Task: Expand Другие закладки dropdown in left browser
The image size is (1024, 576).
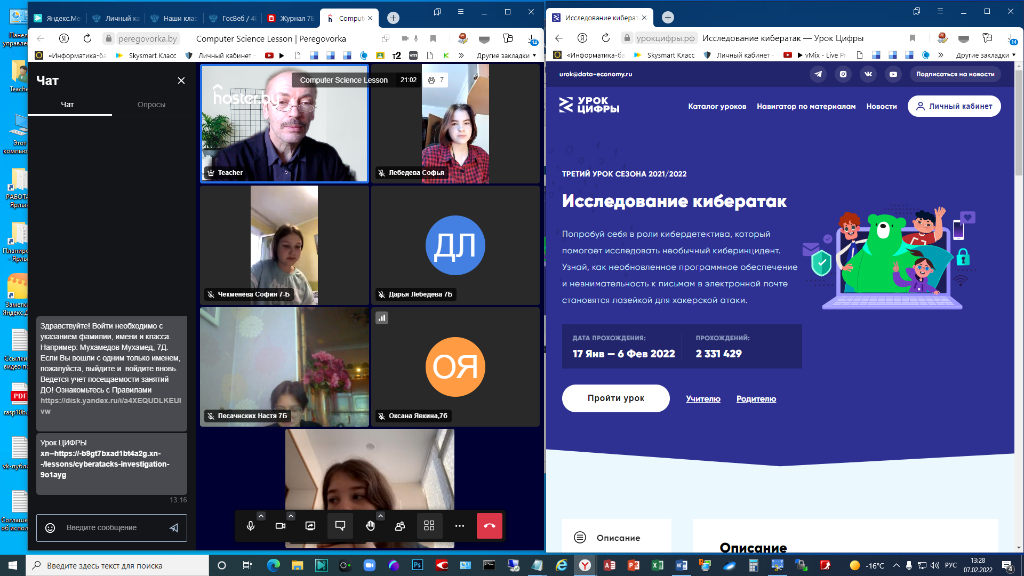Action: point(506,56)
